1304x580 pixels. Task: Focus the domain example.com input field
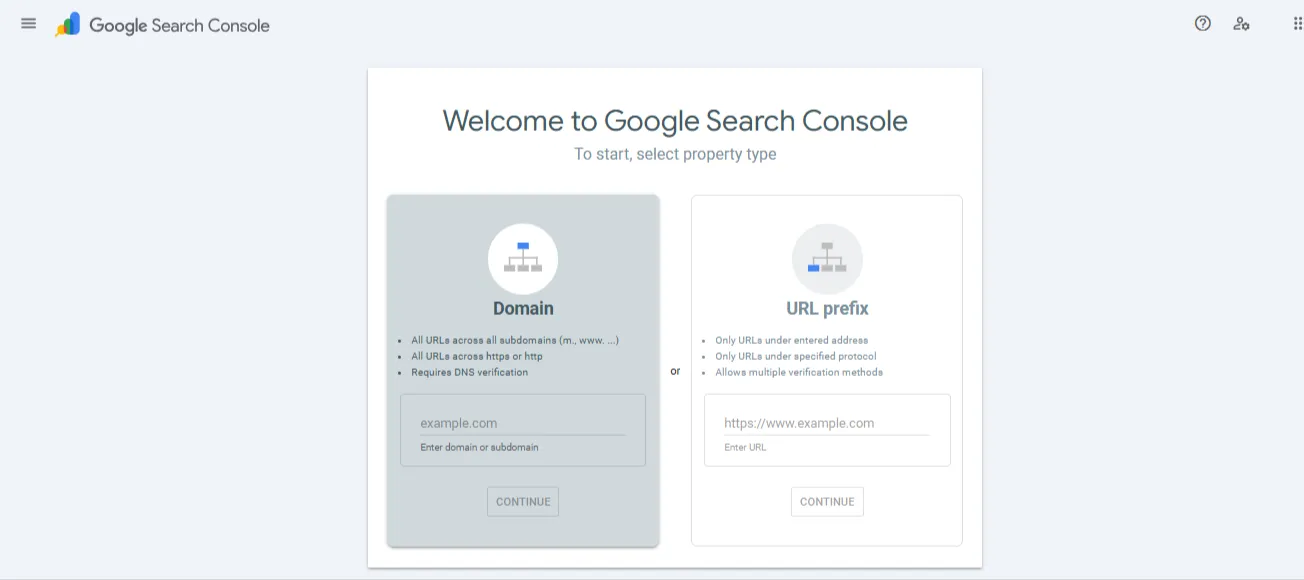click(x=522, y=422)
